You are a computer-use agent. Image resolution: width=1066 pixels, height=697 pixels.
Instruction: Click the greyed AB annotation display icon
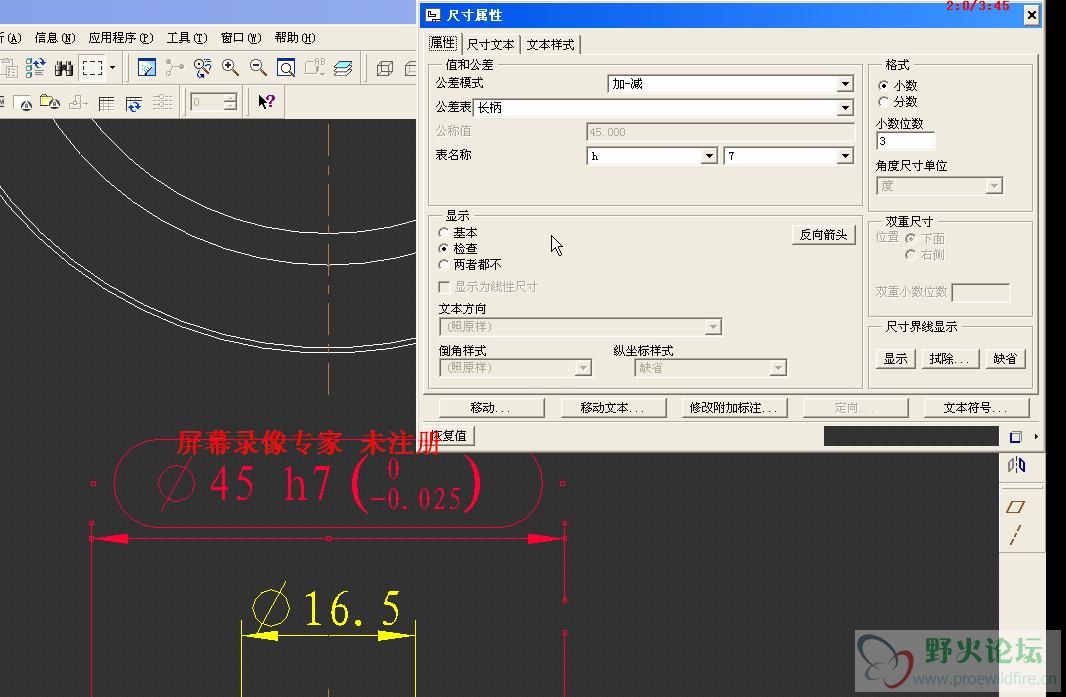click(x=315, y=67)
